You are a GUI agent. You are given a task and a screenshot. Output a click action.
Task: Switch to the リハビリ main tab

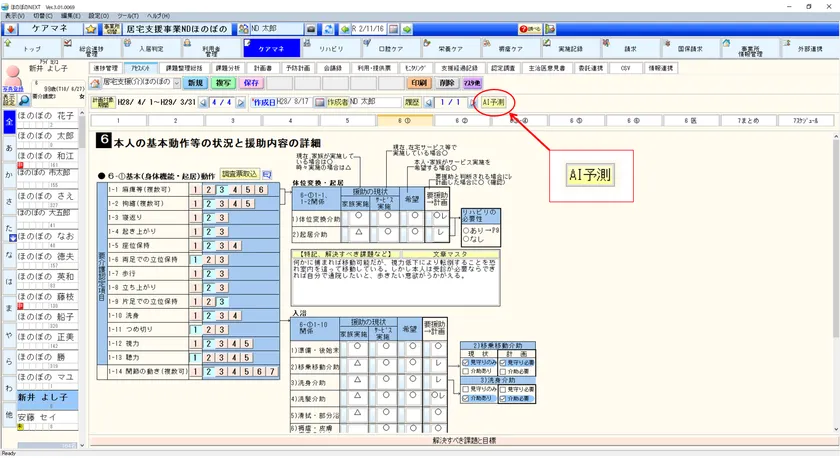tap(331, 48)
